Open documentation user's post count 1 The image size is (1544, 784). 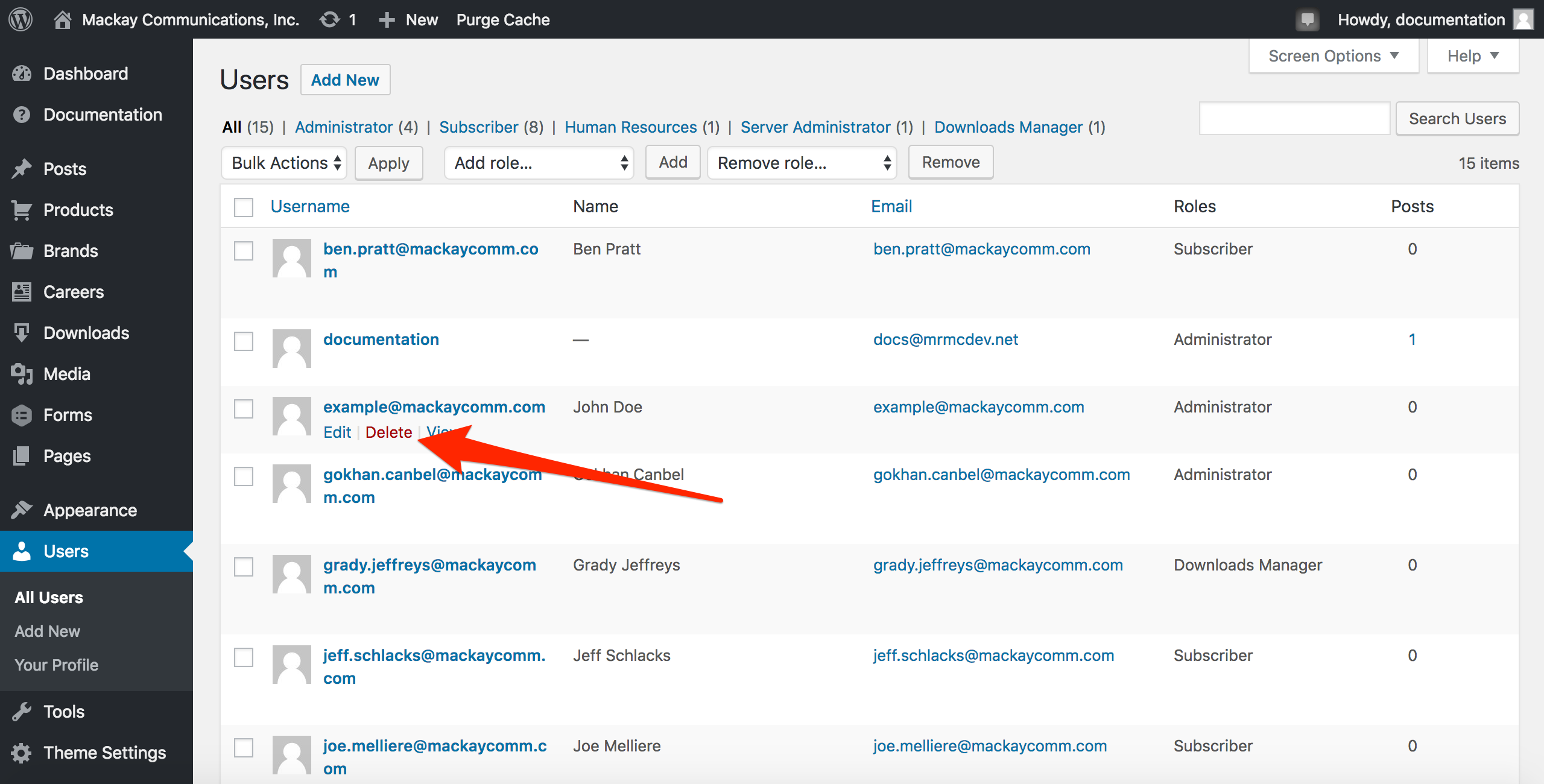(1412, 340)
